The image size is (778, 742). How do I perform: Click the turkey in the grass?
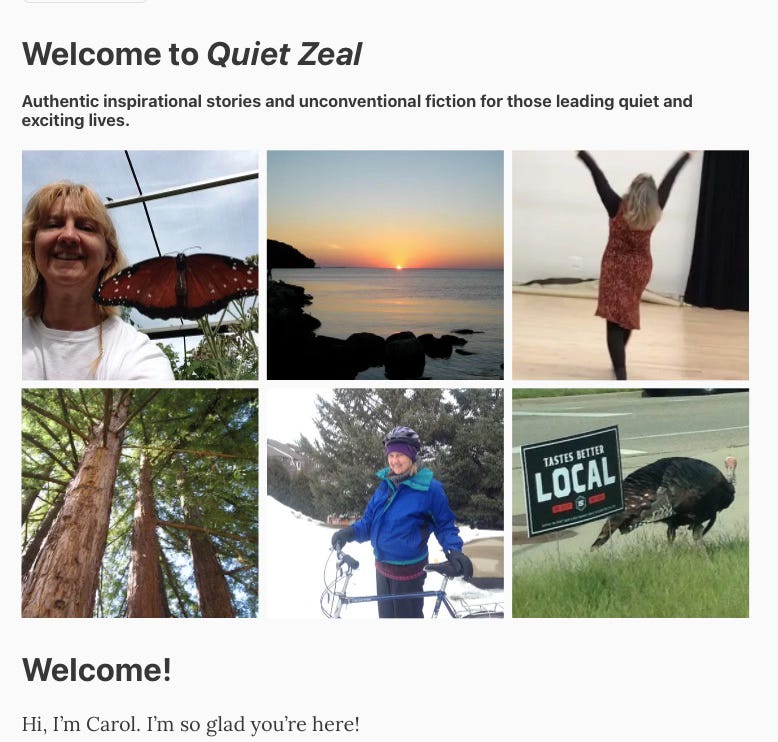pos(667,500)
